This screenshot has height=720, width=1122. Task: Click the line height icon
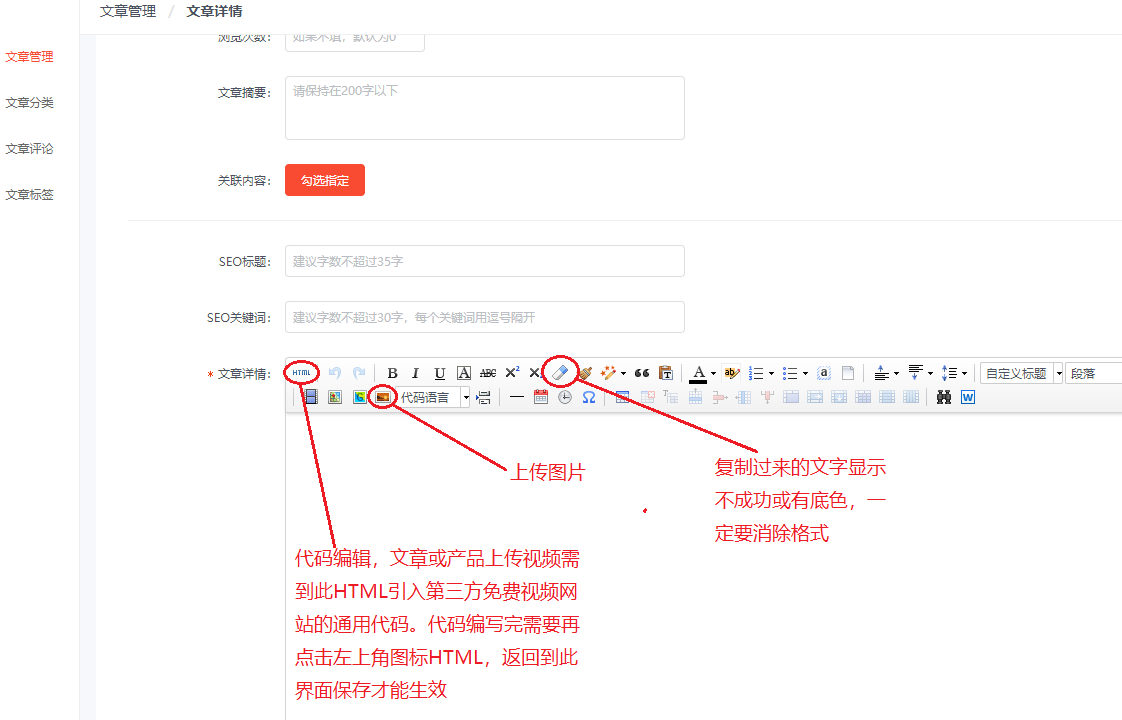point(949,373)
